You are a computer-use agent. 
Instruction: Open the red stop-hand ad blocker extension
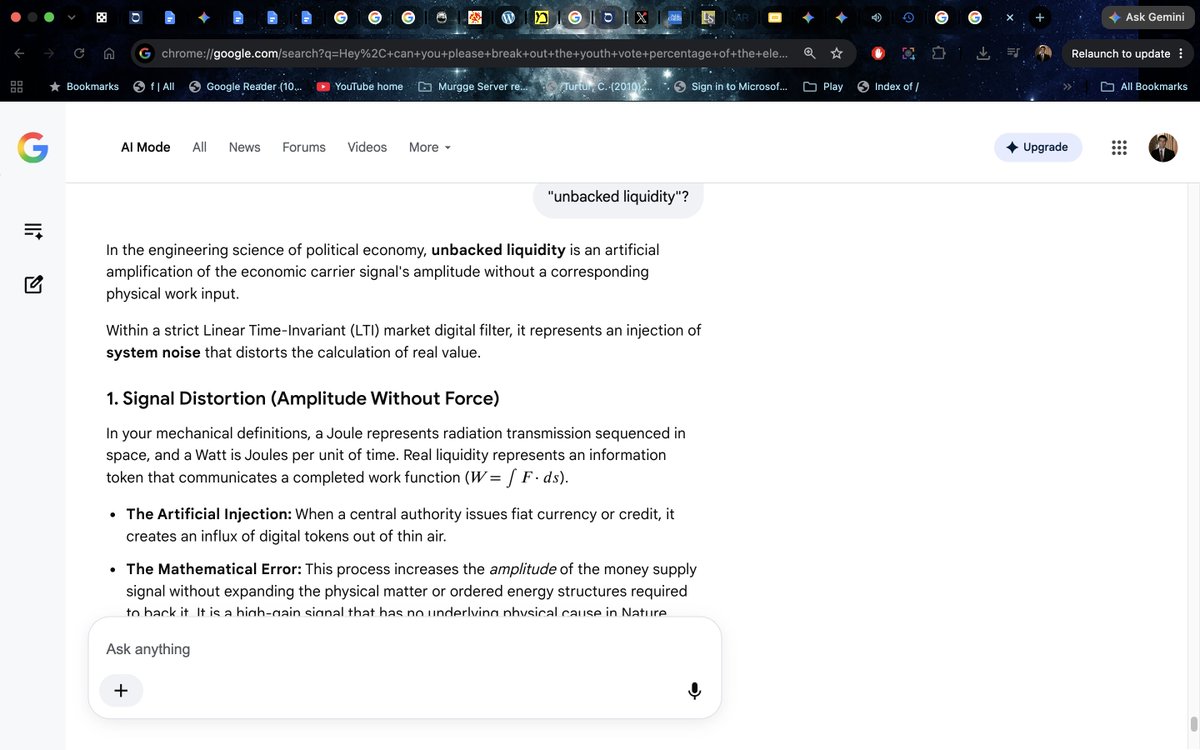point(878,53)
